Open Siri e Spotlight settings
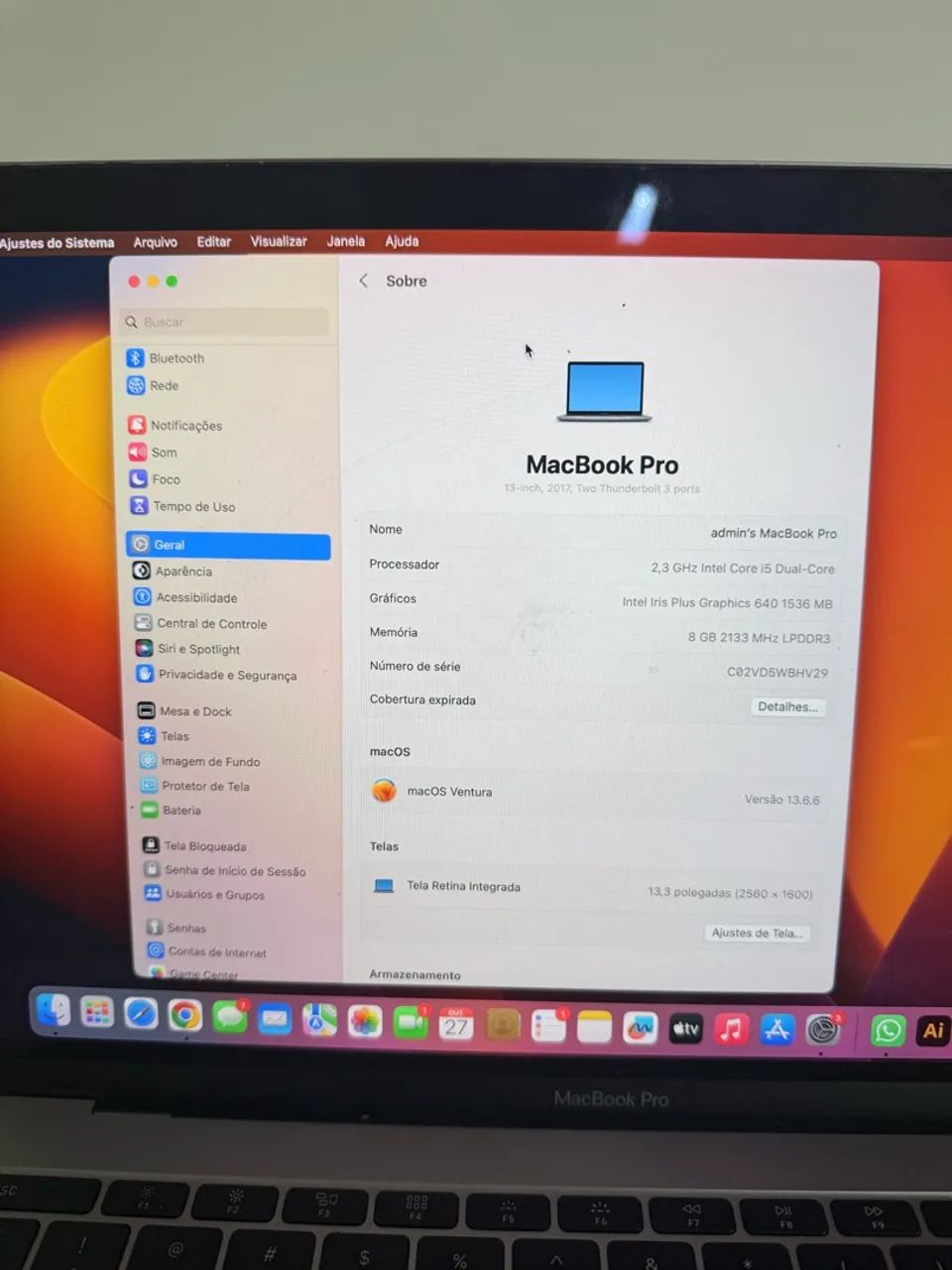952x1270 pixels. (x=187, y=649)
